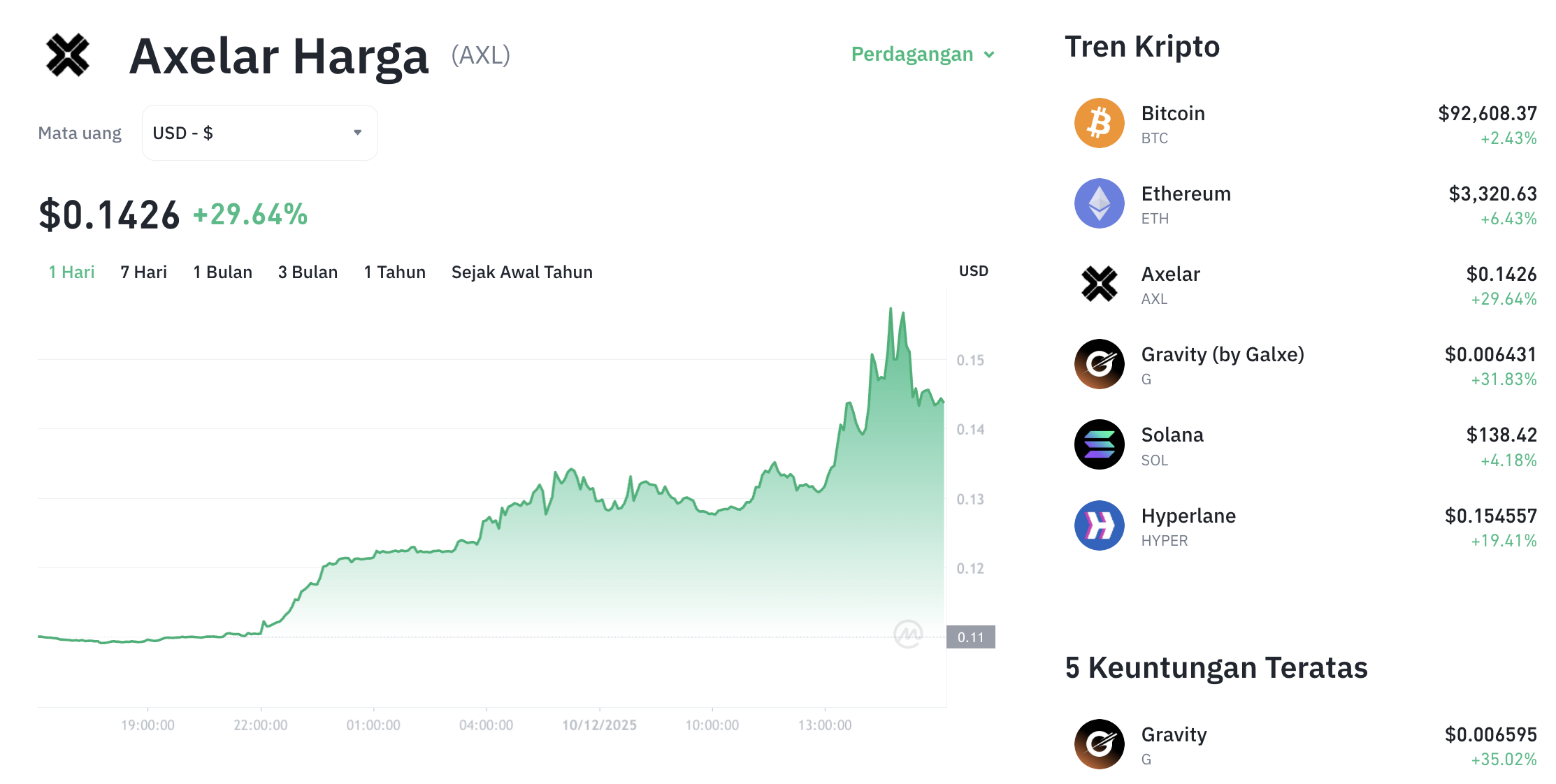This screenshot has height=784, width=1556.
Task: Open the Hyperlane name link
Action: click(1188, 516)
